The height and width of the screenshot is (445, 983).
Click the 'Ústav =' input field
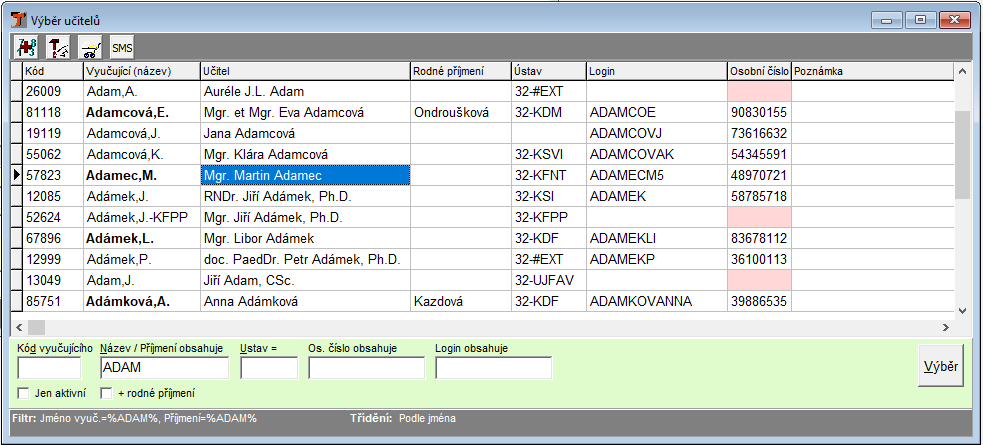269,368
